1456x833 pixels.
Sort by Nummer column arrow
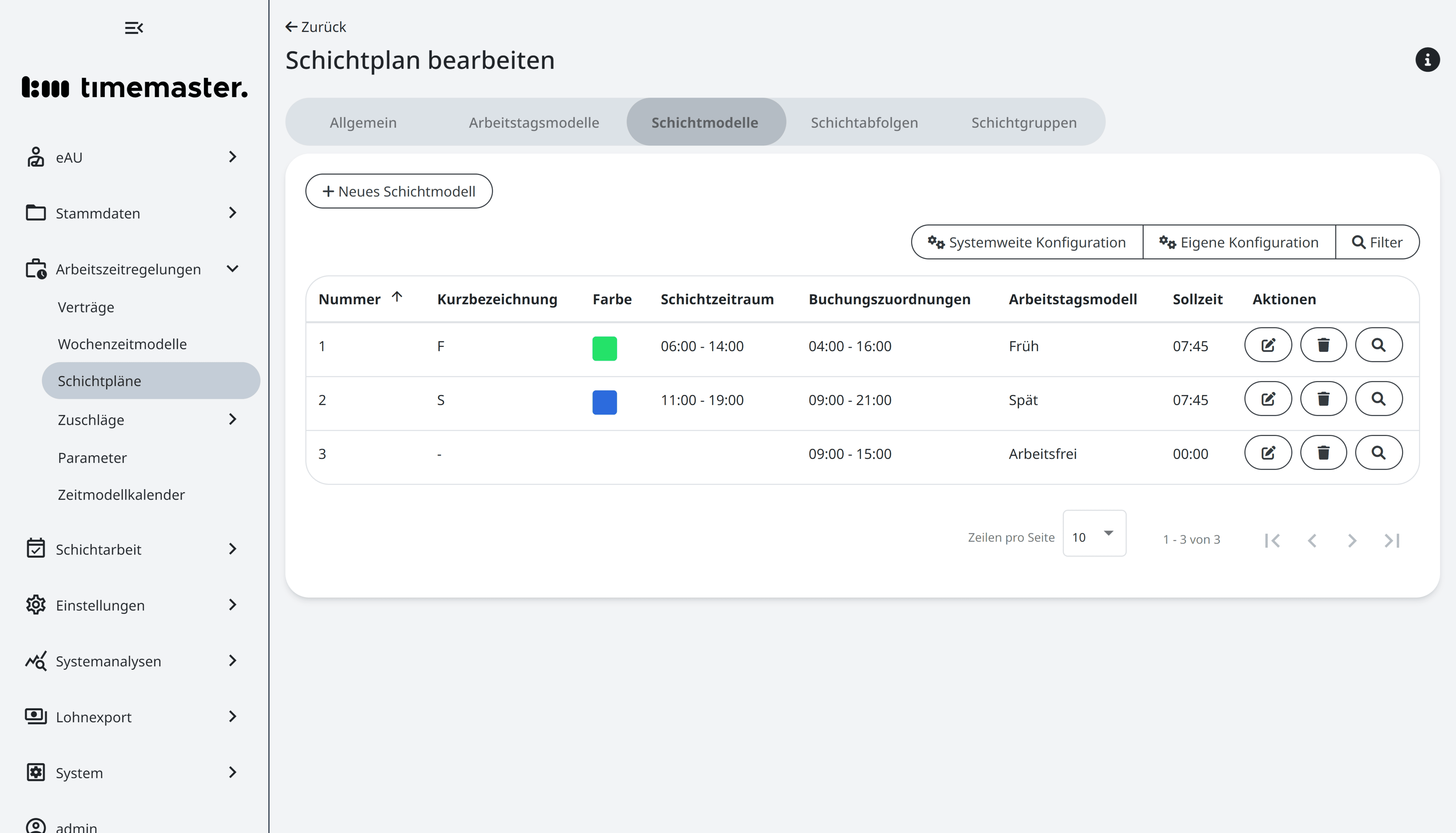pyautogui.click(x=396, y=297)
